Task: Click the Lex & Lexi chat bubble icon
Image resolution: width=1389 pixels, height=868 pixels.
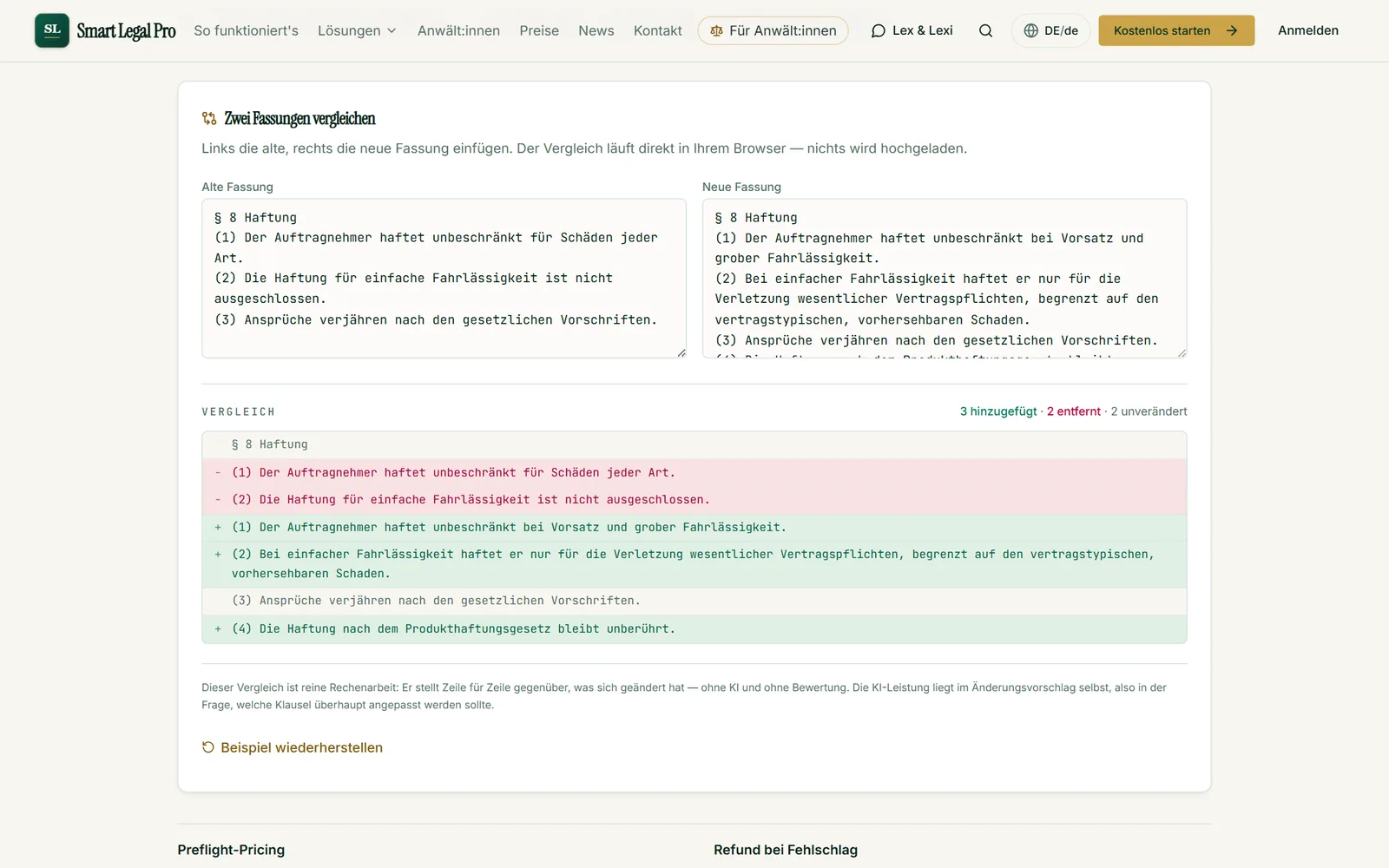Action: (x=878, y=30)
